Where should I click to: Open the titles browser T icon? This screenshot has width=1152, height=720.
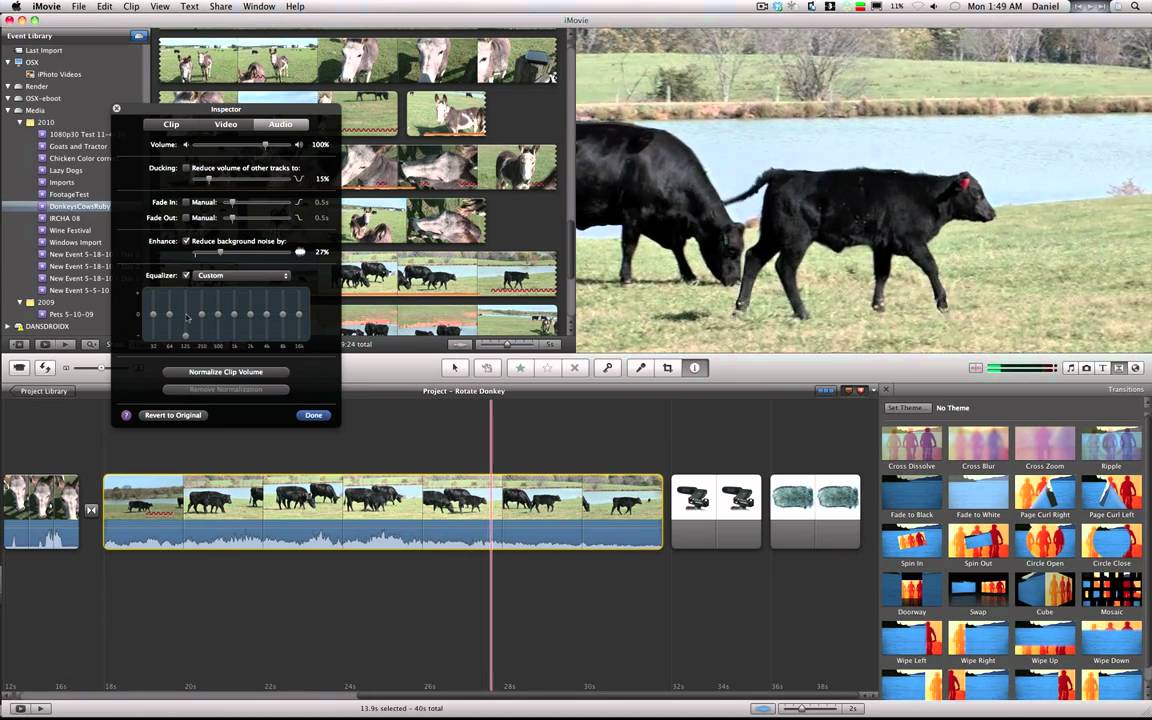tap(1103, 368)
